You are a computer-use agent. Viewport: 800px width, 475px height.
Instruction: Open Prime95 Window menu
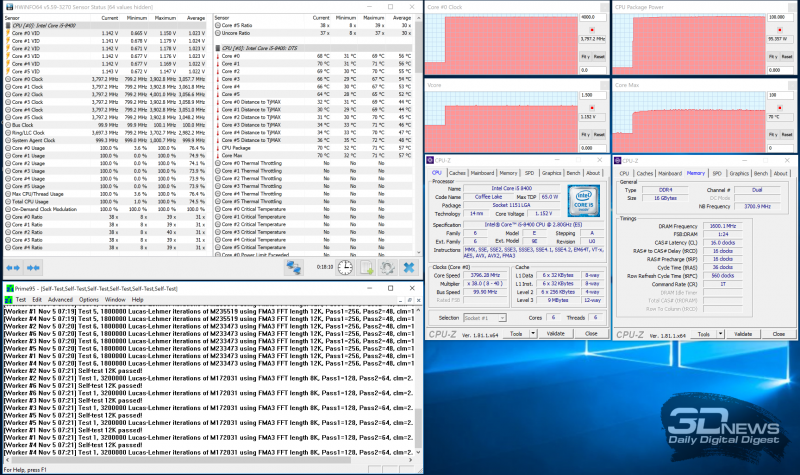(x=115, y=299)
